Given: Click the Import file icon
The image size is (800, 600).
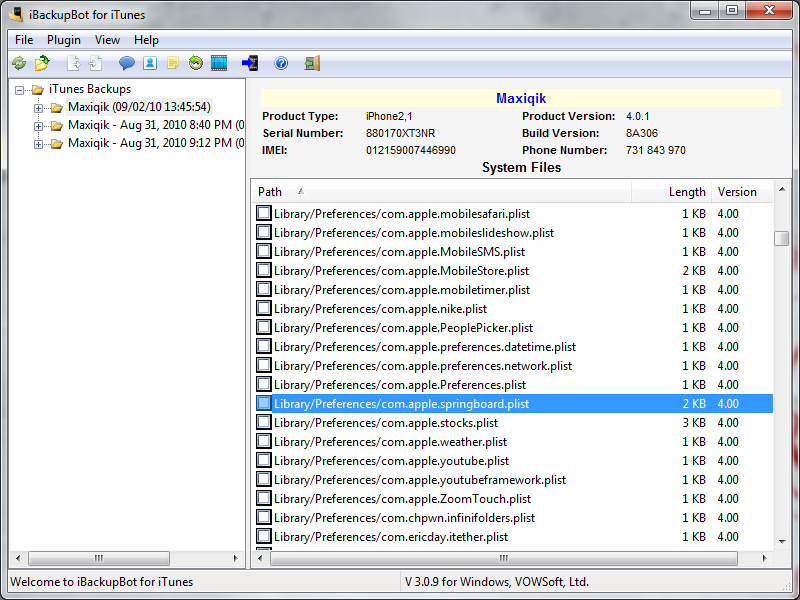Looking at the screenshot, I should pyautogui.click(x=95, y=63).
